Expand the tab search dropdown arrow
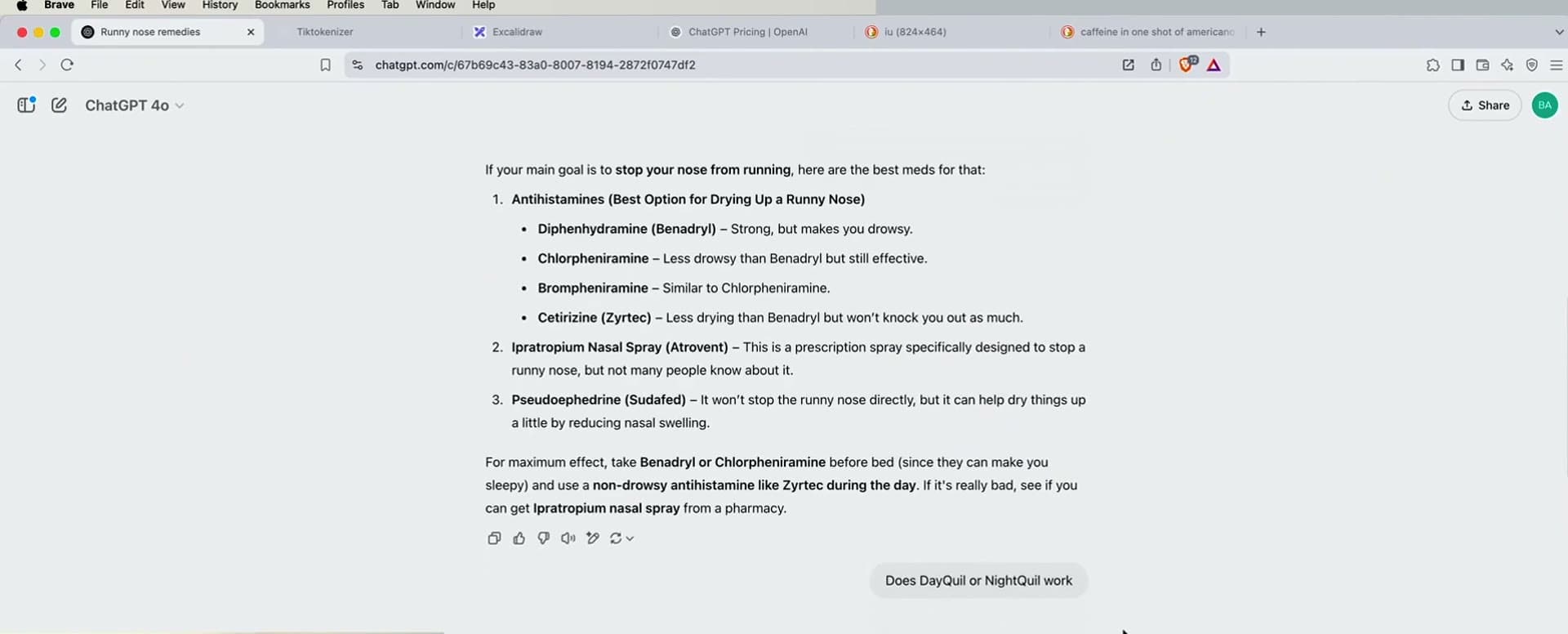Viewport: 1568px width, 634px height. pyautogui.click(x=1558, y=32)
